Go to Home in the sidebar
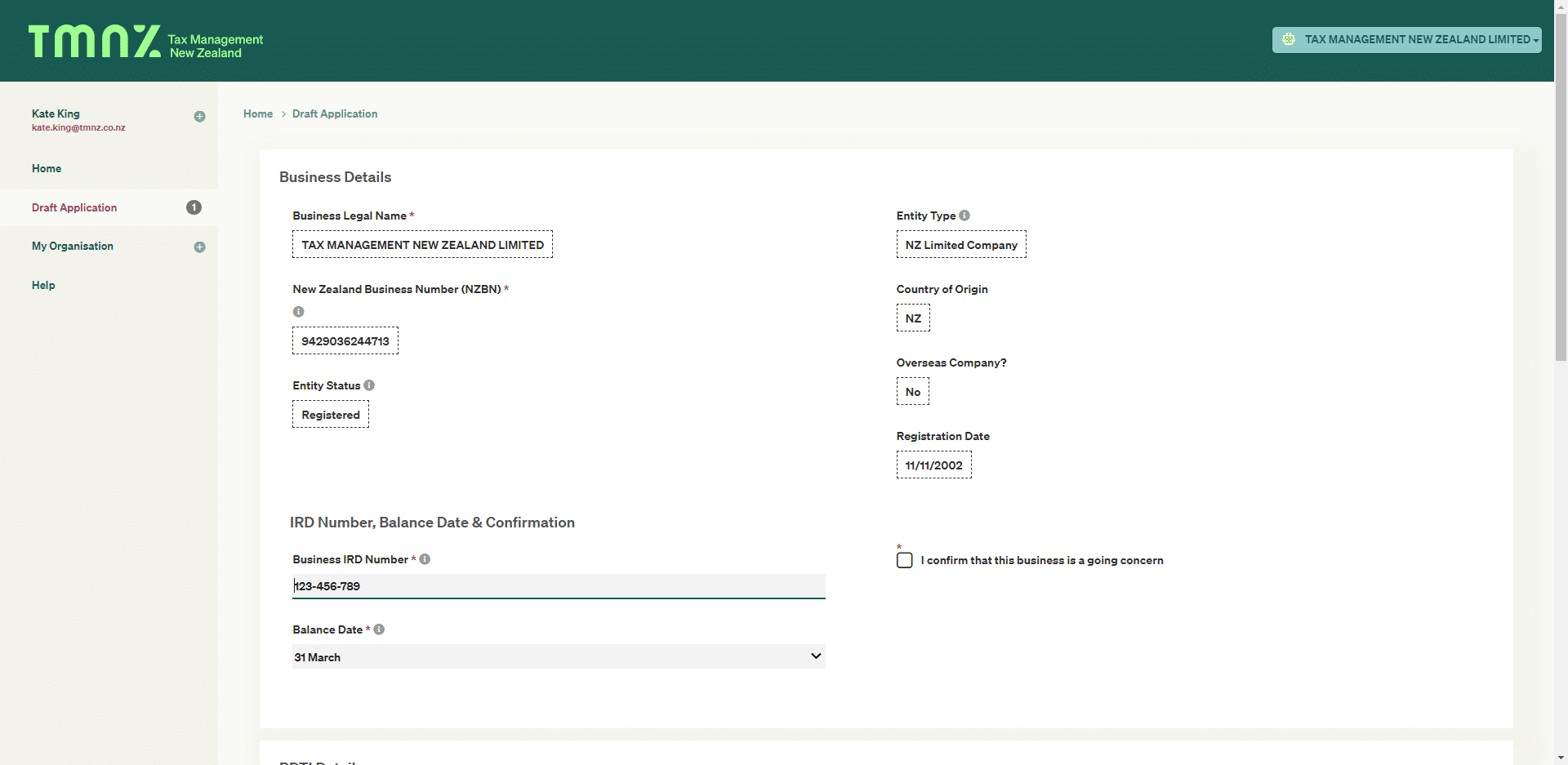1568x765 pixels. pyautogui.click(x=47, y=168)
